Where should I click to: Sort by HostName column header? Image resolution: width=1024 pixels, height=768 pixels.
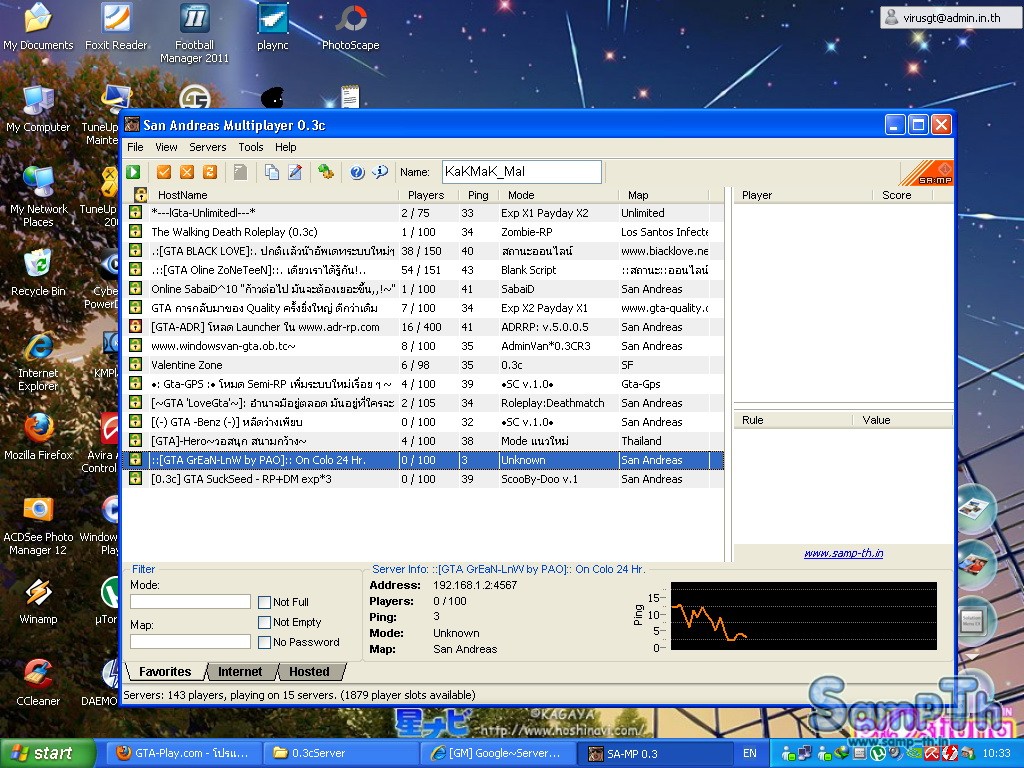pos(274,195)
